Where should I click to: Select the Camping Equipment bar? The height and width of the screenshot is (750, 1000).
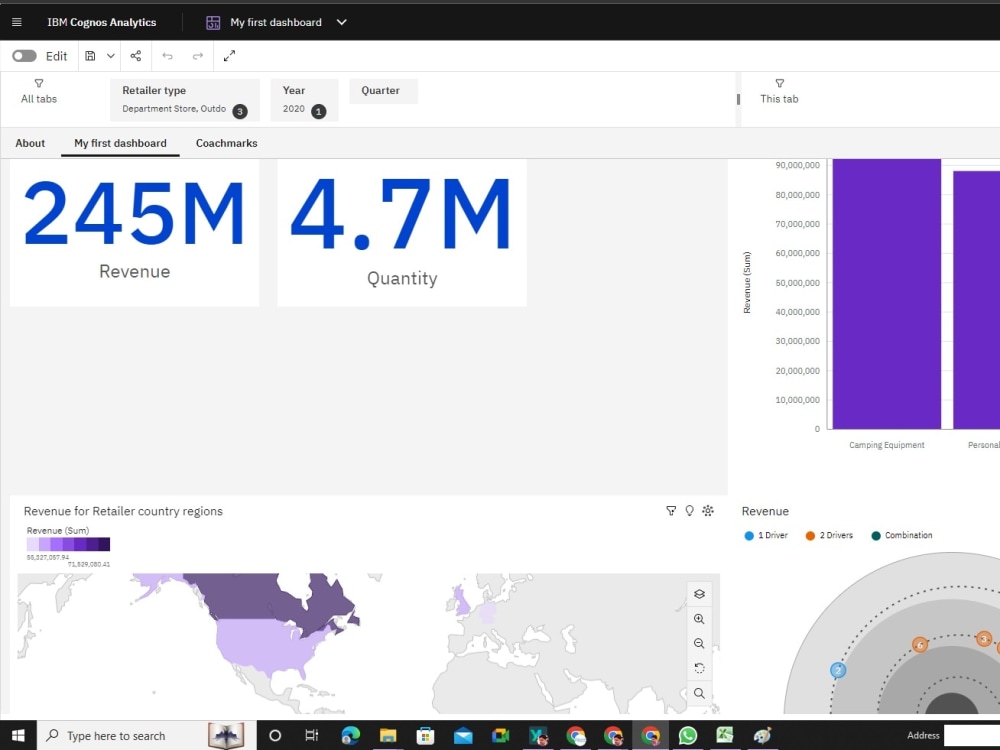(886, 294)
